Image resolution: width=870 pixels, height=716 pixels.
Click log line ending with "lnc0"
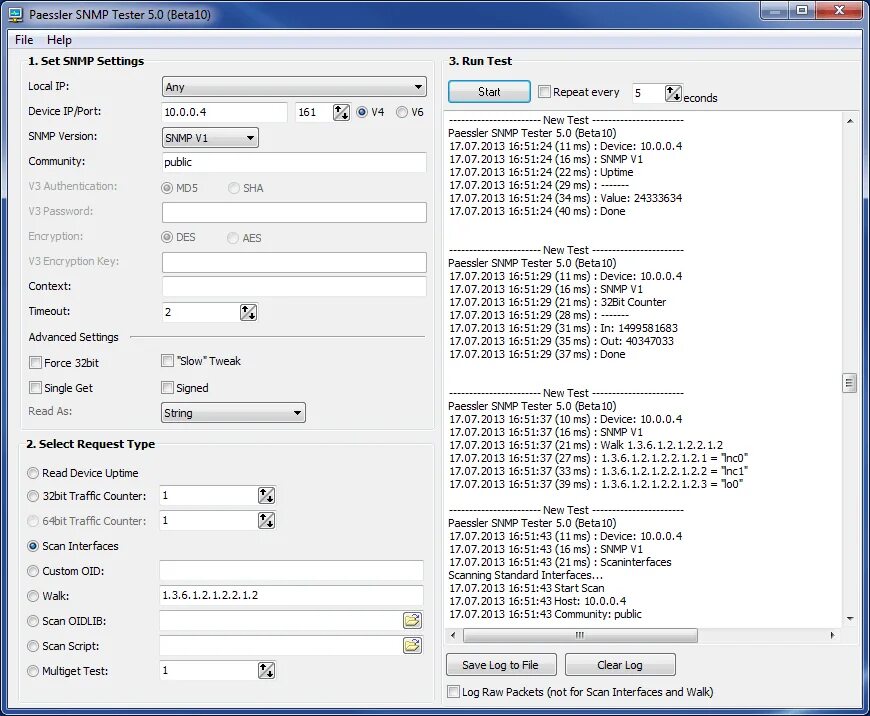(x=598, y=458)
